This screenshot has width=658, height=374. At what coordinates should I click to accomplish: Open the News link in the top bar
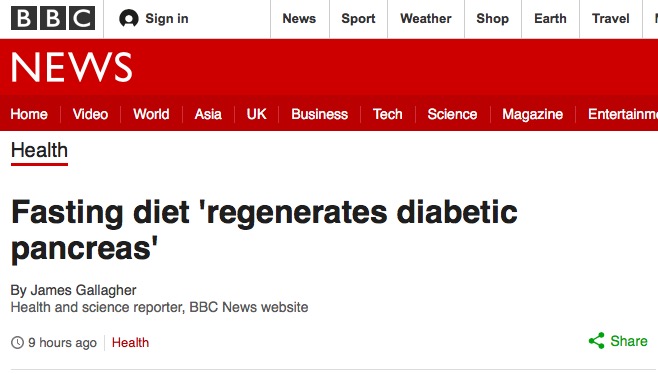[x=299, y=18]
